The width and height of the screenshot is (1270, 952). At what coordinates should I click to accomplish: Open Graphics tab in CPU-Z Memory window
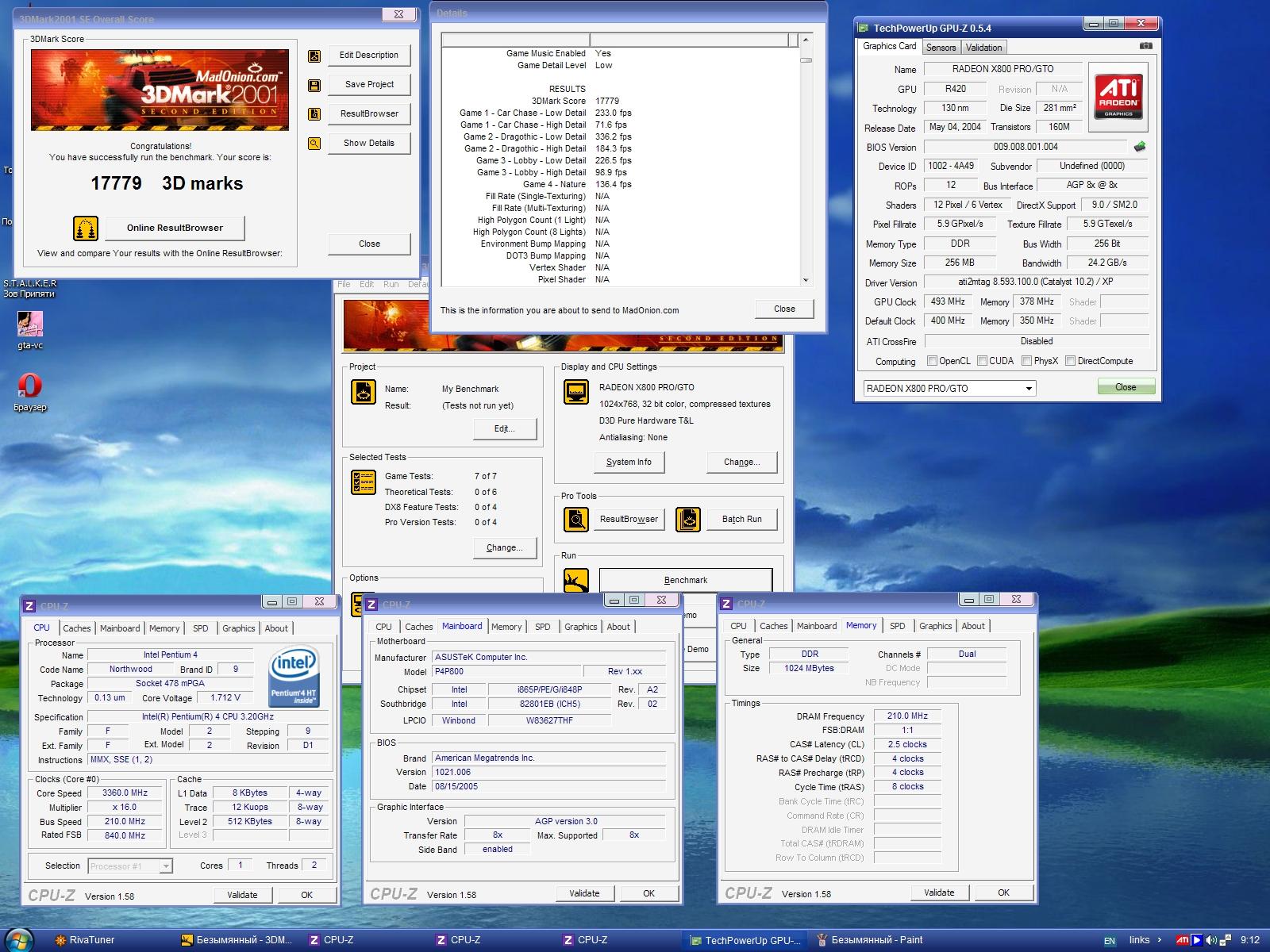(x=935, y=626)
